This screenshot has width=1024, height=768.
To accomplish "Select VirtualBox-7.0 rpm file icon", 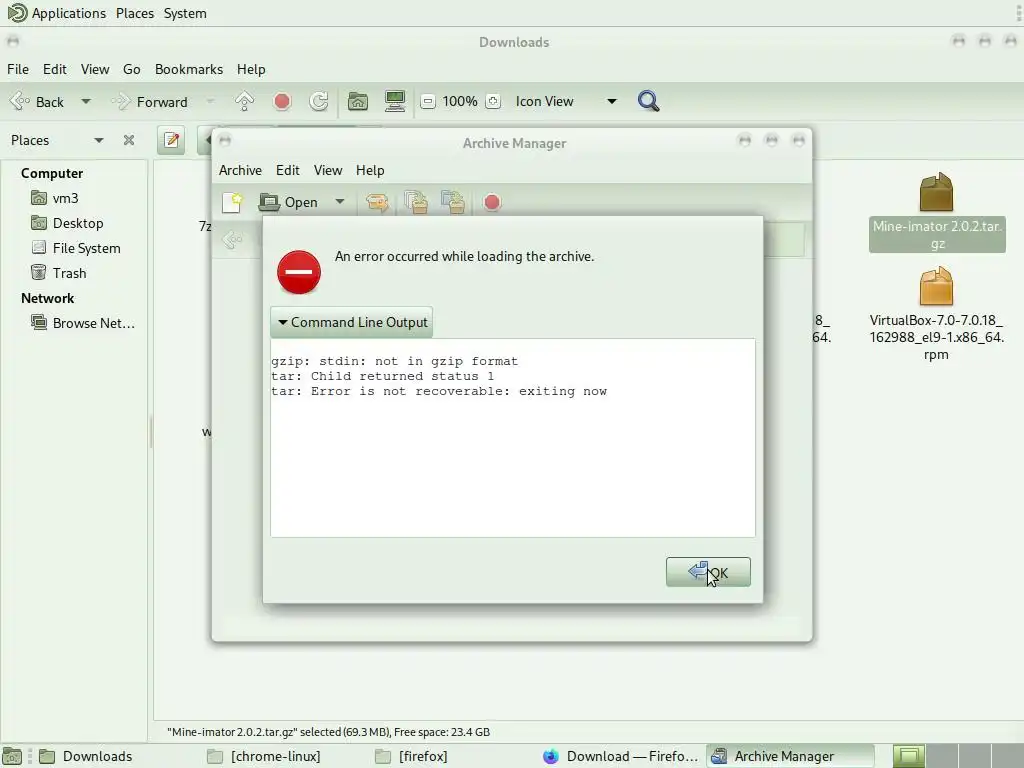I will (936, 287).
